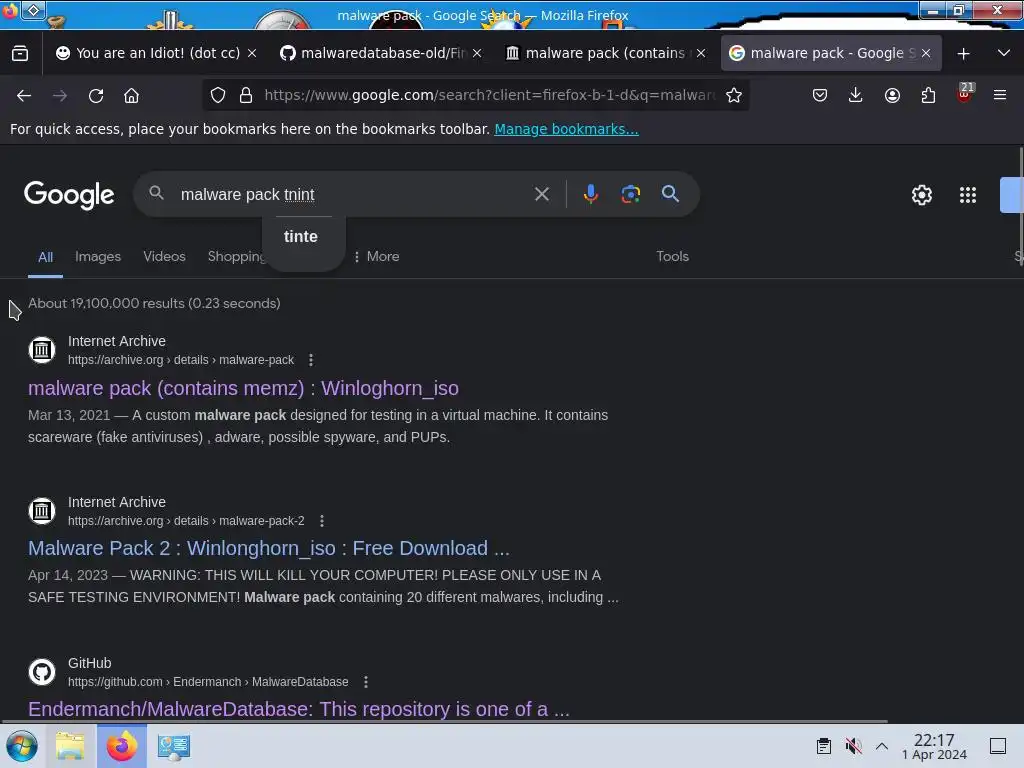Open the Endermanch/MalwareDatabase result link
The width and height of the screenshot is (1024, 768).
pos(298,709)
